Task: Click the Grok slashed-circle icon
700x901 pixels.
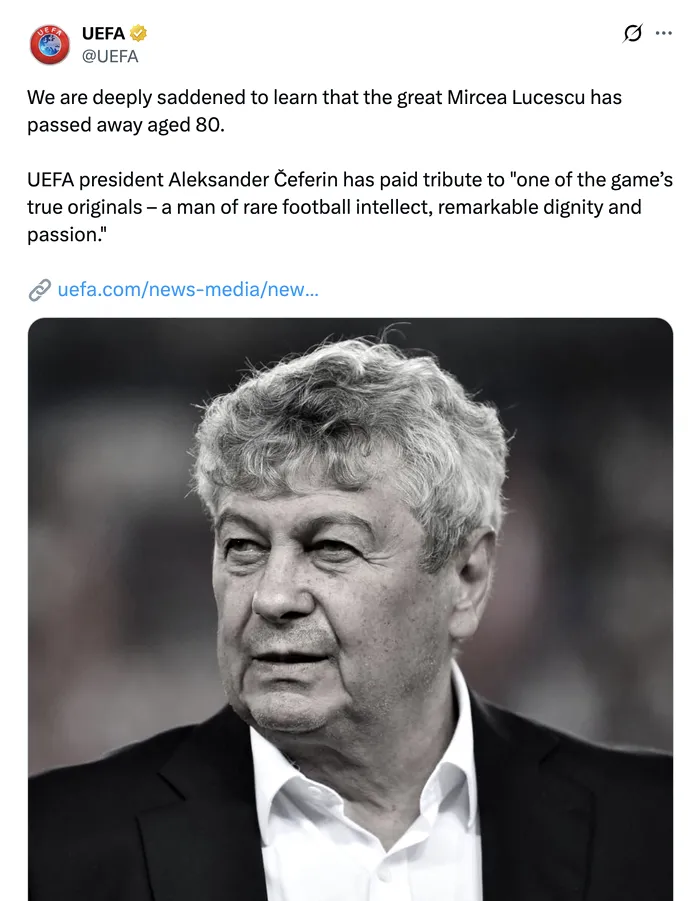Action: coord(632,33)
